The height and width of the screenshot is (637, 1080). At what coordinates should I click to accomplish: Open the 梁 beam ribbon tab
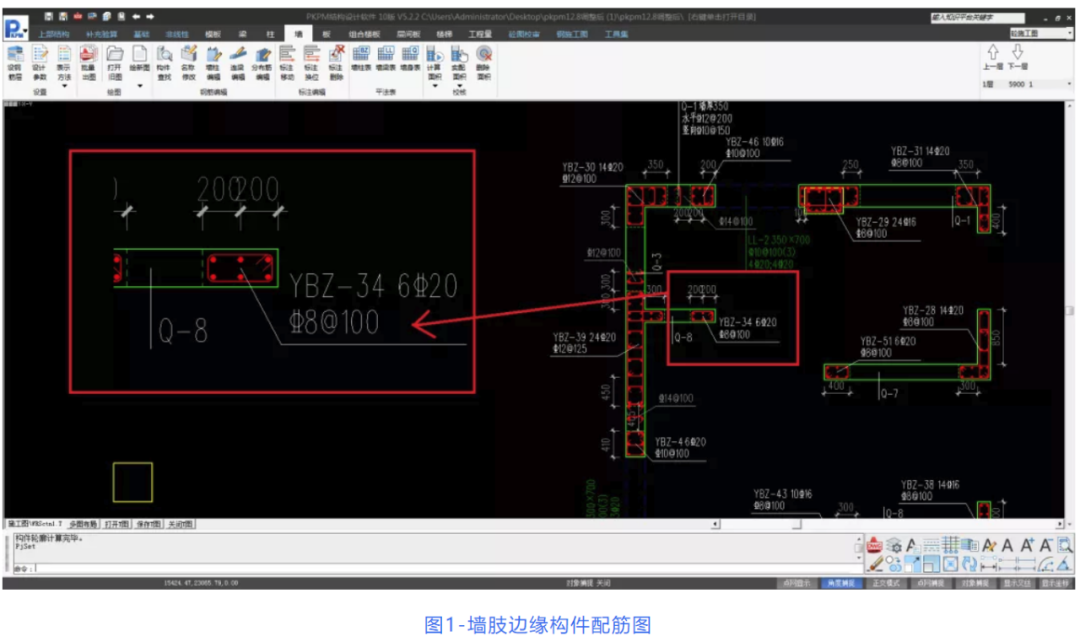242,34
